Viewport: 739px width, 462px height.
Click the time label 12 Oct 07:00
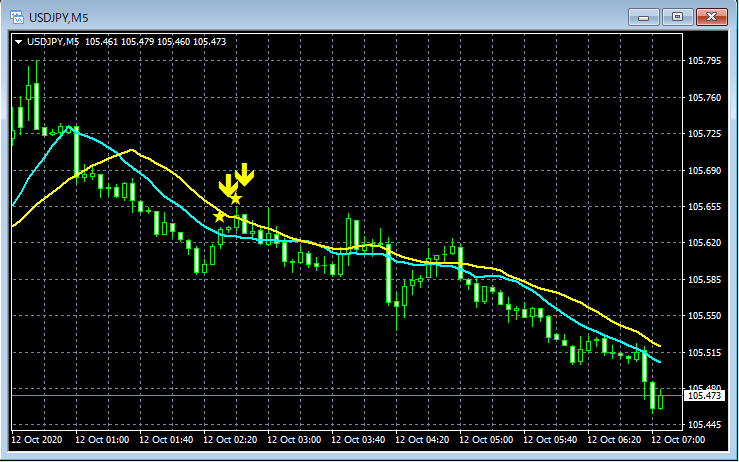click(x=679, y=440)
